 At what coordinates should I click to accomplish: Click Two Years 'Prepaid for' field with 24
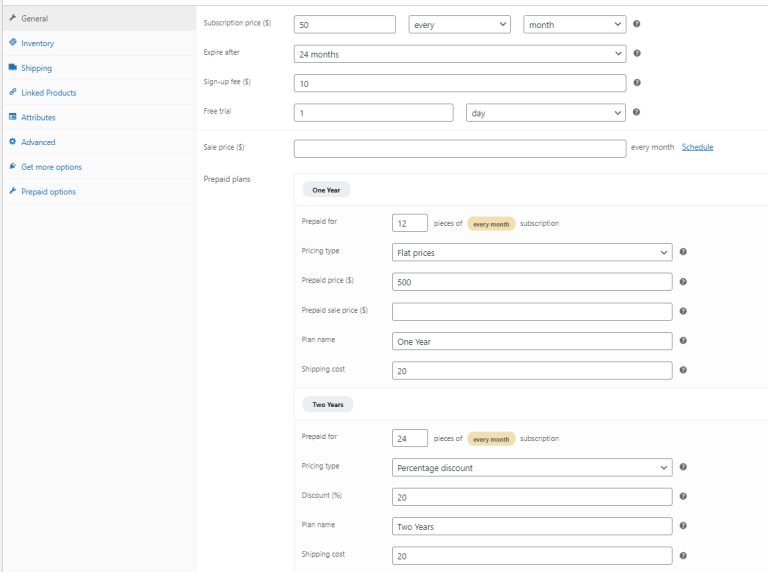click(410, 438)
